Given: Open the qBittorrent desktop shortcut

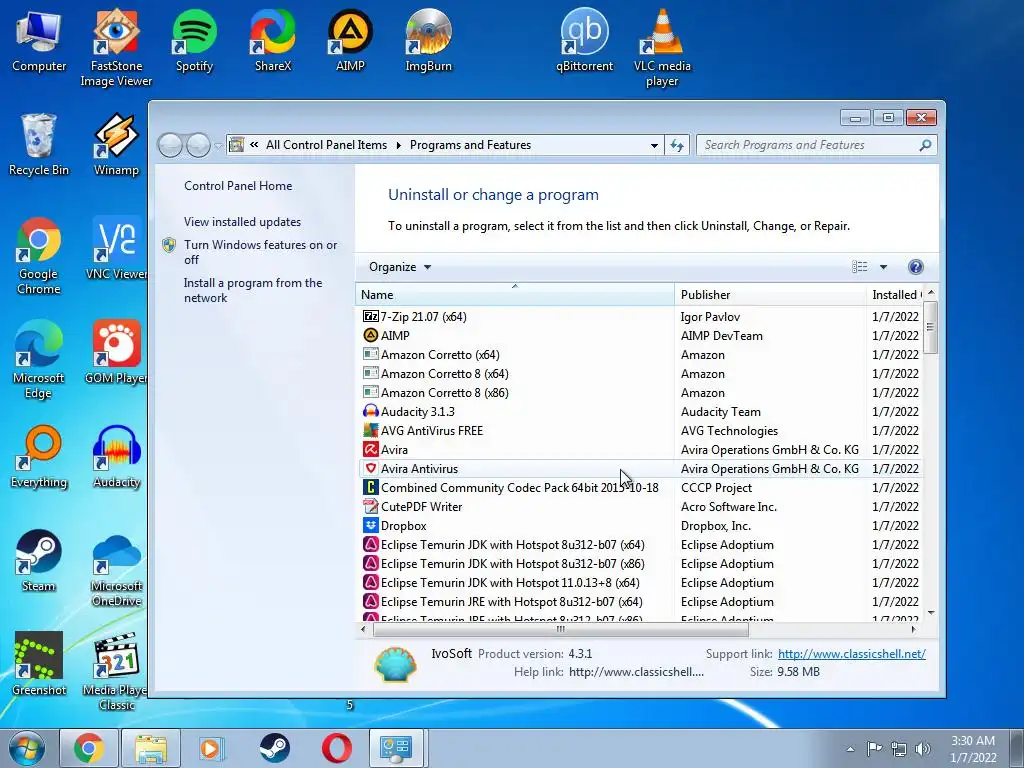Looking at the screenshot, I should point(584,41).
